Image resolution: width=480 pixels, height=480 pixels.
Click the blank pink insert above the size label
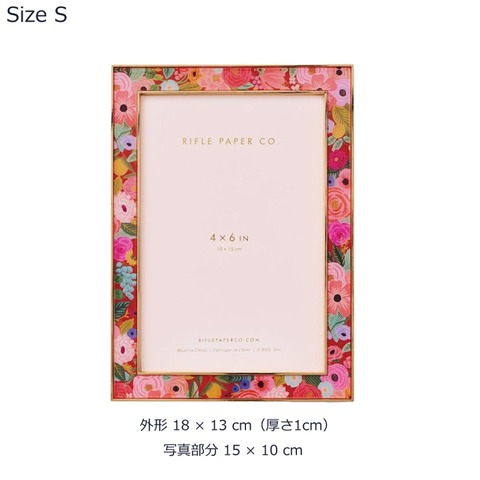[x=232, y=188]
